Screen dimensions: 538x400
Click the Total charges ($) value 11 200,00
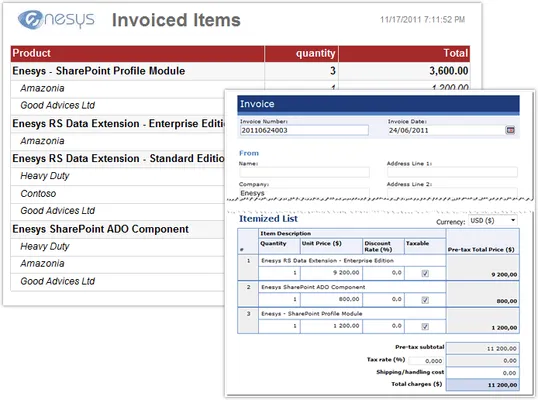pyautogui.click(x=483, y=385)
